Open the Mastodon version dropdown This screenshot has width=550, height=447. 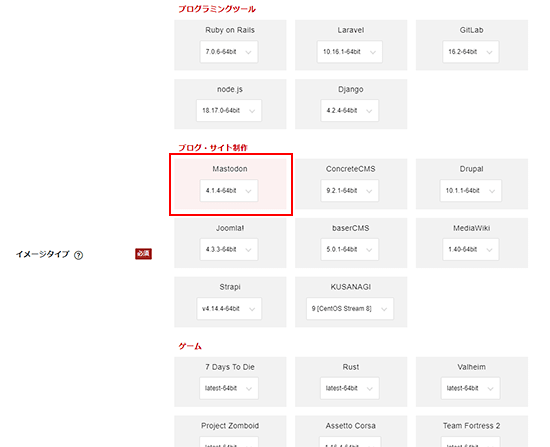[229, 191]
